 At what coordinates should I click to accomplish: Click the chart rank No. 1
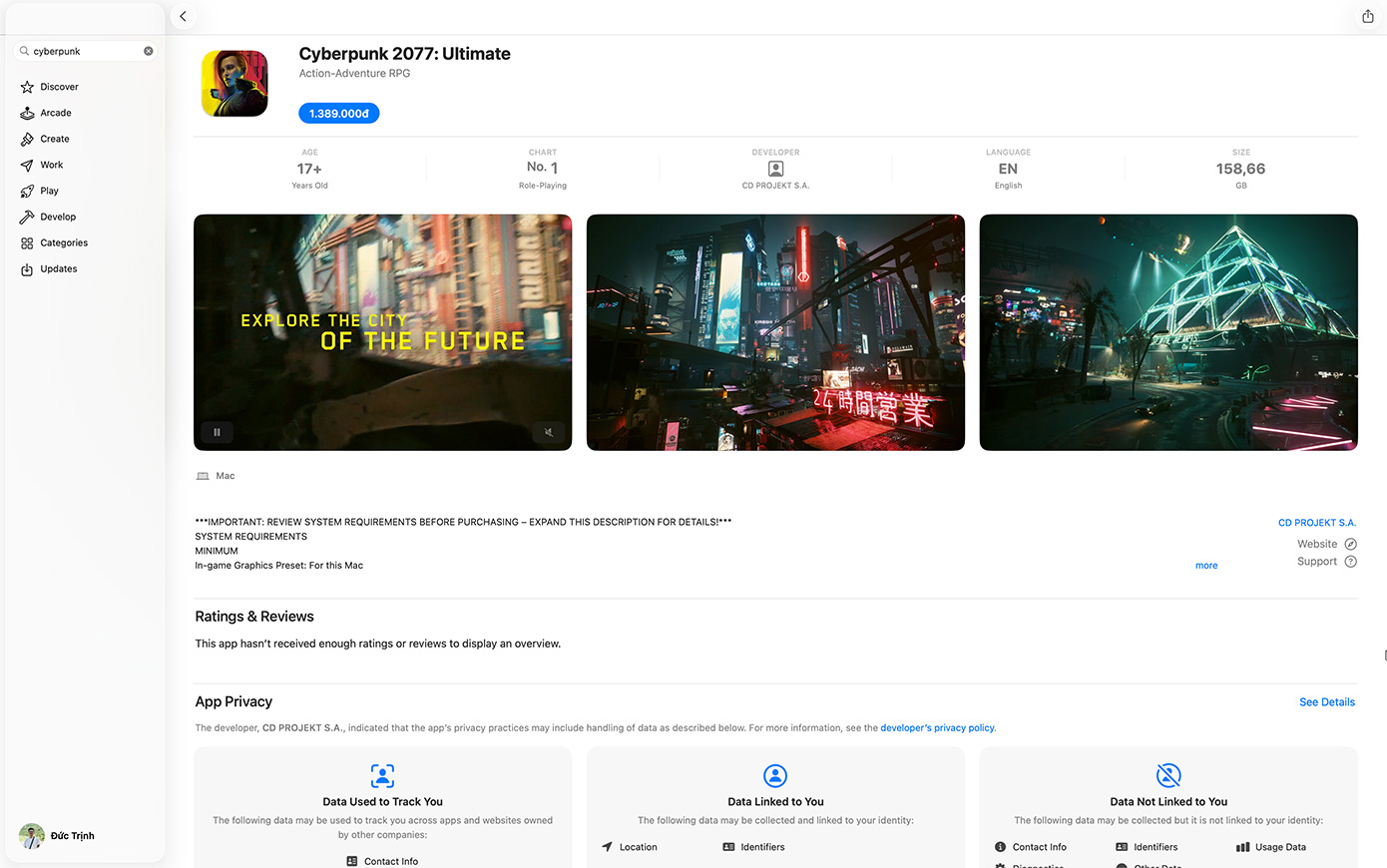(543, 168)
